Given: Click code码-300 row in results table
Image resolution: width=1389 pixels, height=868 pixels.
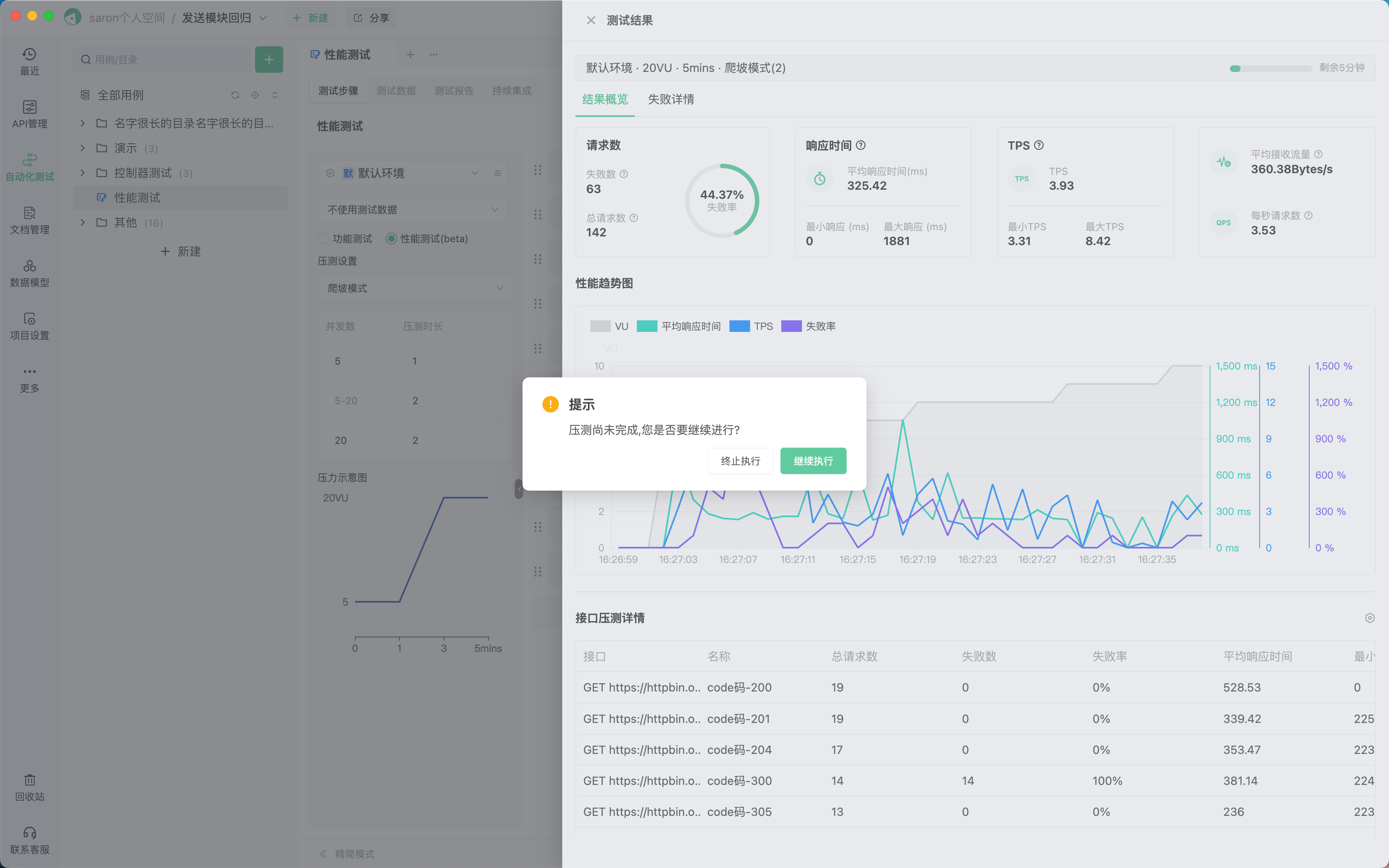Looking at the screenshot, I should 975,781.
